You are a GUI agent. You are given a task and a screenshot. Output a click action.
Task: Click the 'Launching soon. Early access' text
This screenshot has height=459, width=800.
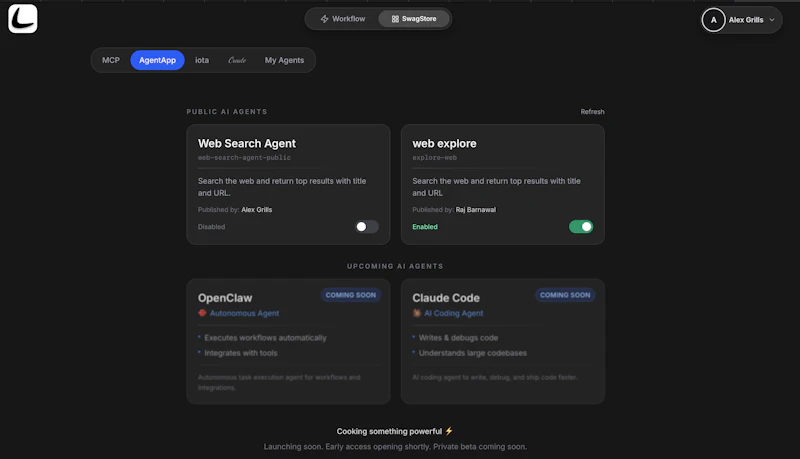point(395,447)
